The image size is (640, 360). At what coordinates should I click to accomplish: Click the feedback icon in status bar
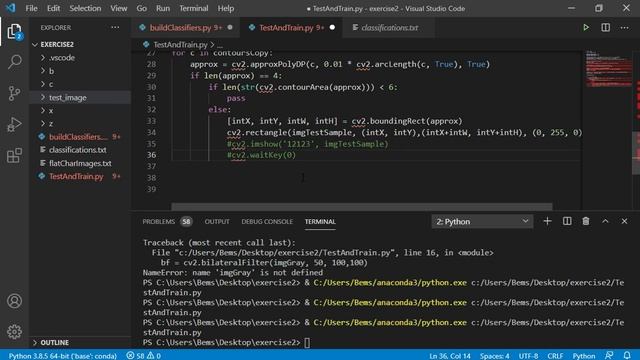tap(609, 355)
